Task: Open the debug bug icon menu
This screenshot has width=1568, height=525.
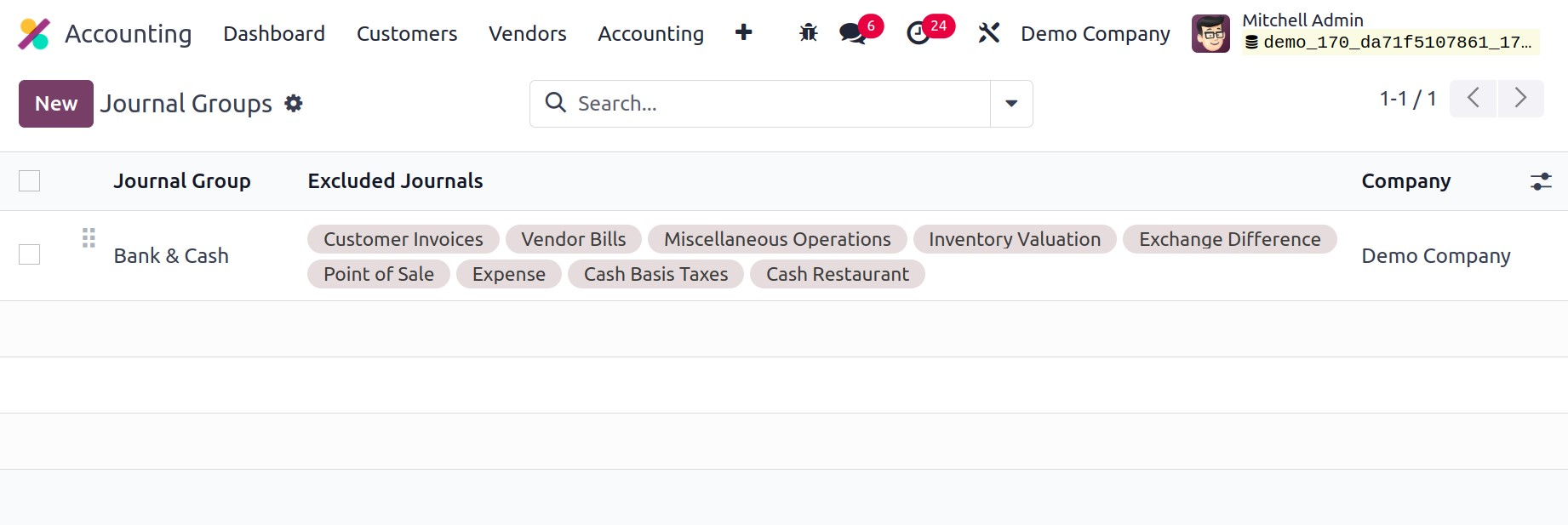Action: 808,33
